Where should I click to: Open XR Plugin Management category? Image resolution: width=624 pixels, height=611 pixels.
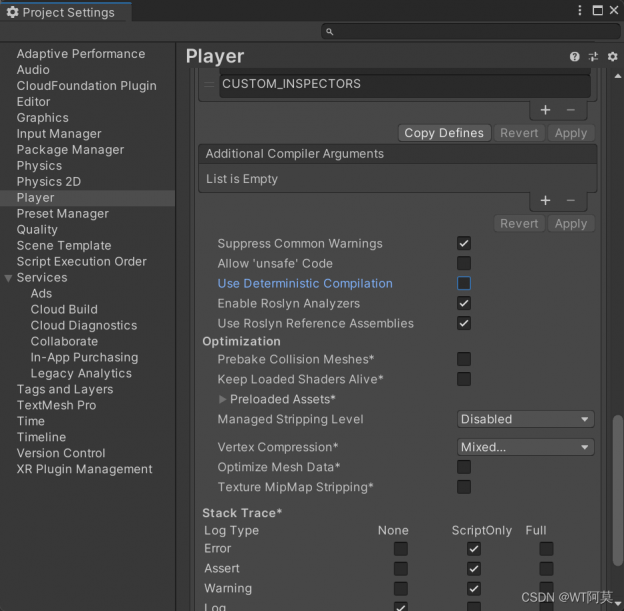pos(84,469)
